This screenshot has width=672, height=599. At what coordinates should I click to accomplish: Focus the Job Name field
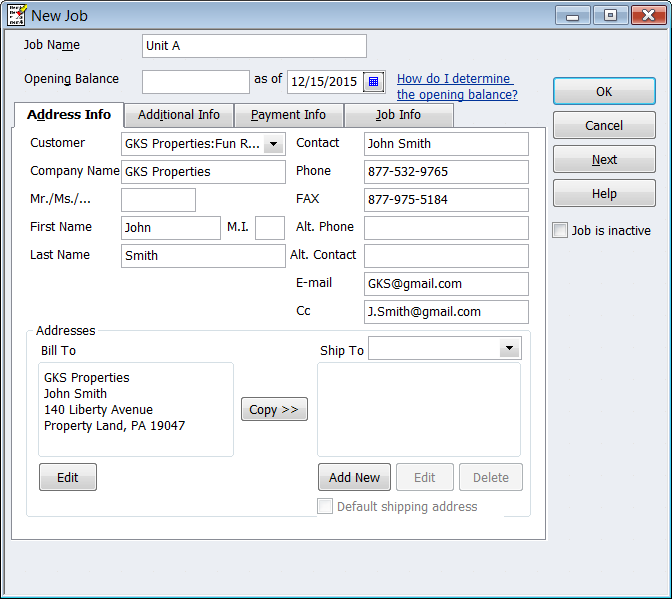(254, 46)
